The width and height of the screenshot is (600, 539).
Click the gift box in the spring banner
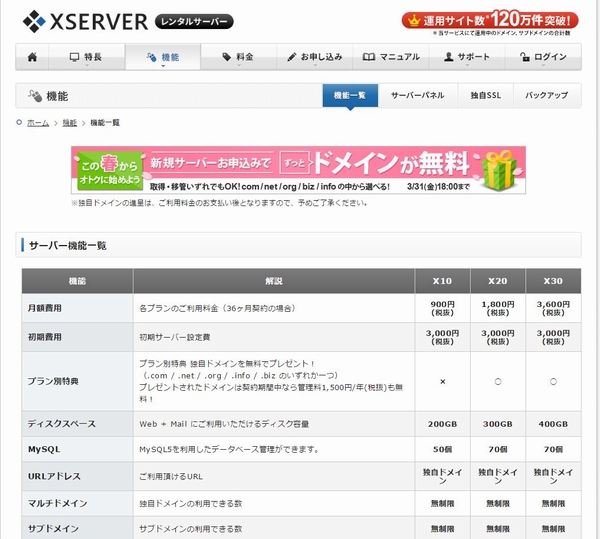click(499, 170)
